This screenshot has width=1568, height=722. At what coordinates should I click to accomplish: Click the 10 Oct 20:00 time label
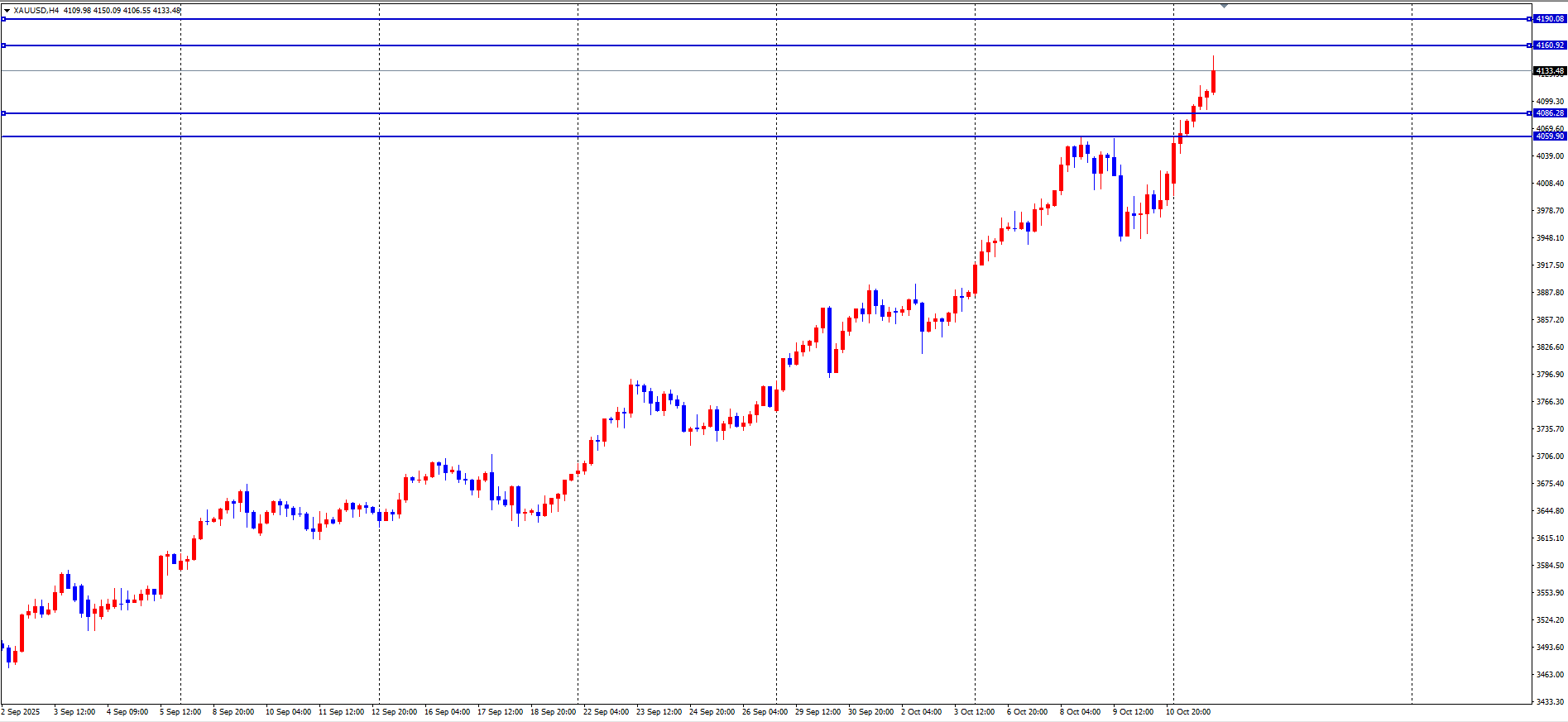(x=1188, y=712)
